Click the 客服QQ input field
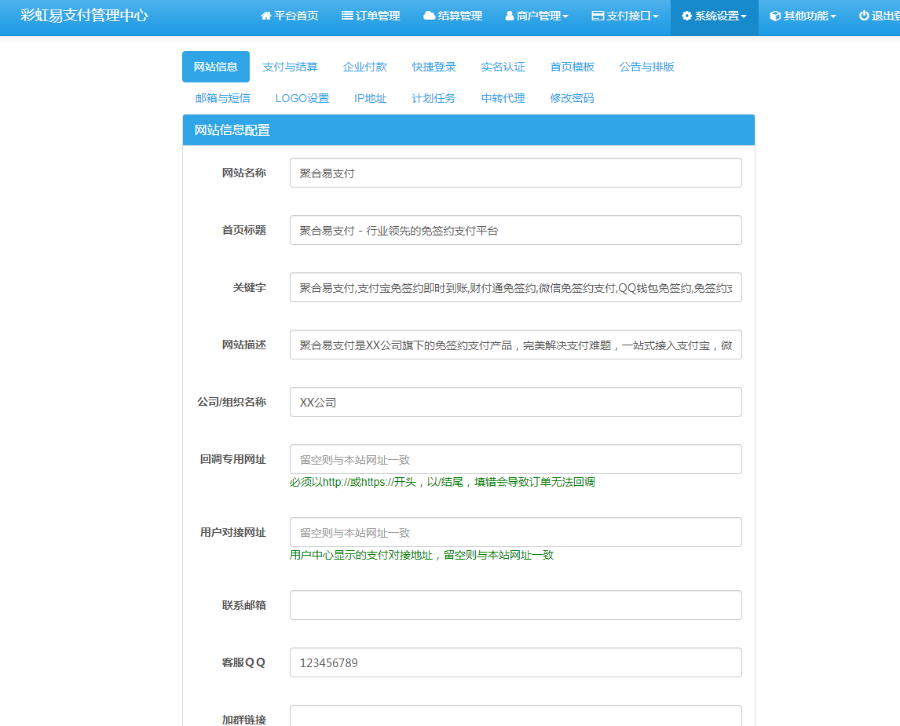This screenshot has height=726, width=900. [x=515, y=662]
